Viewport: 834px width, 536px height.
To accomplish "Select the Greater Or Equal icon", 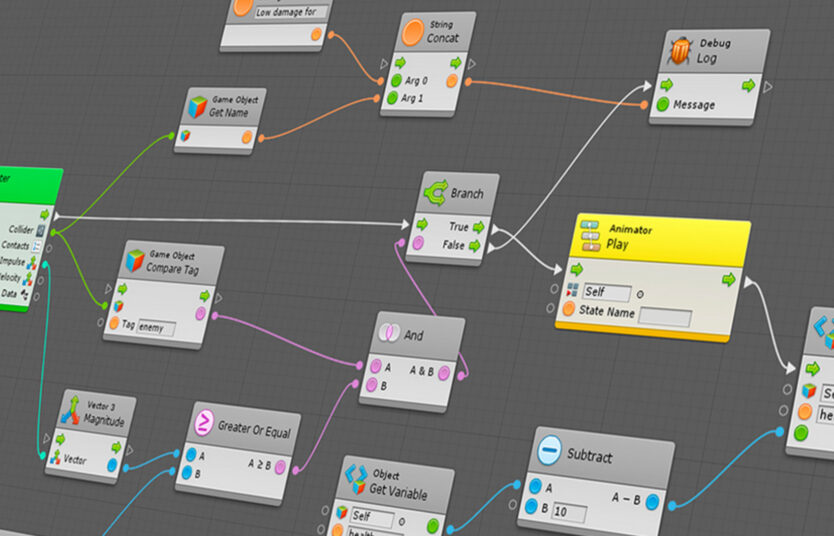I will click(204, 423).
